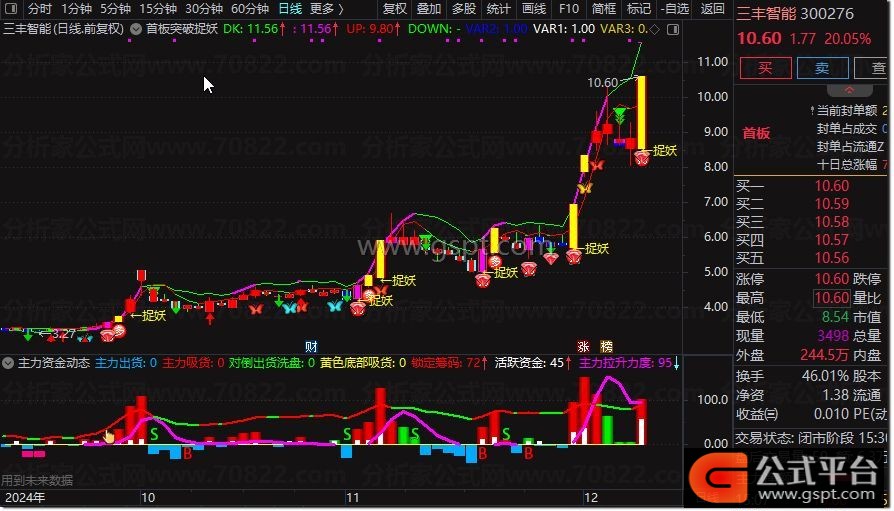894x511 pixels.
Task: Click the 封单占成交 row
Action: click(x=852, y=129)
